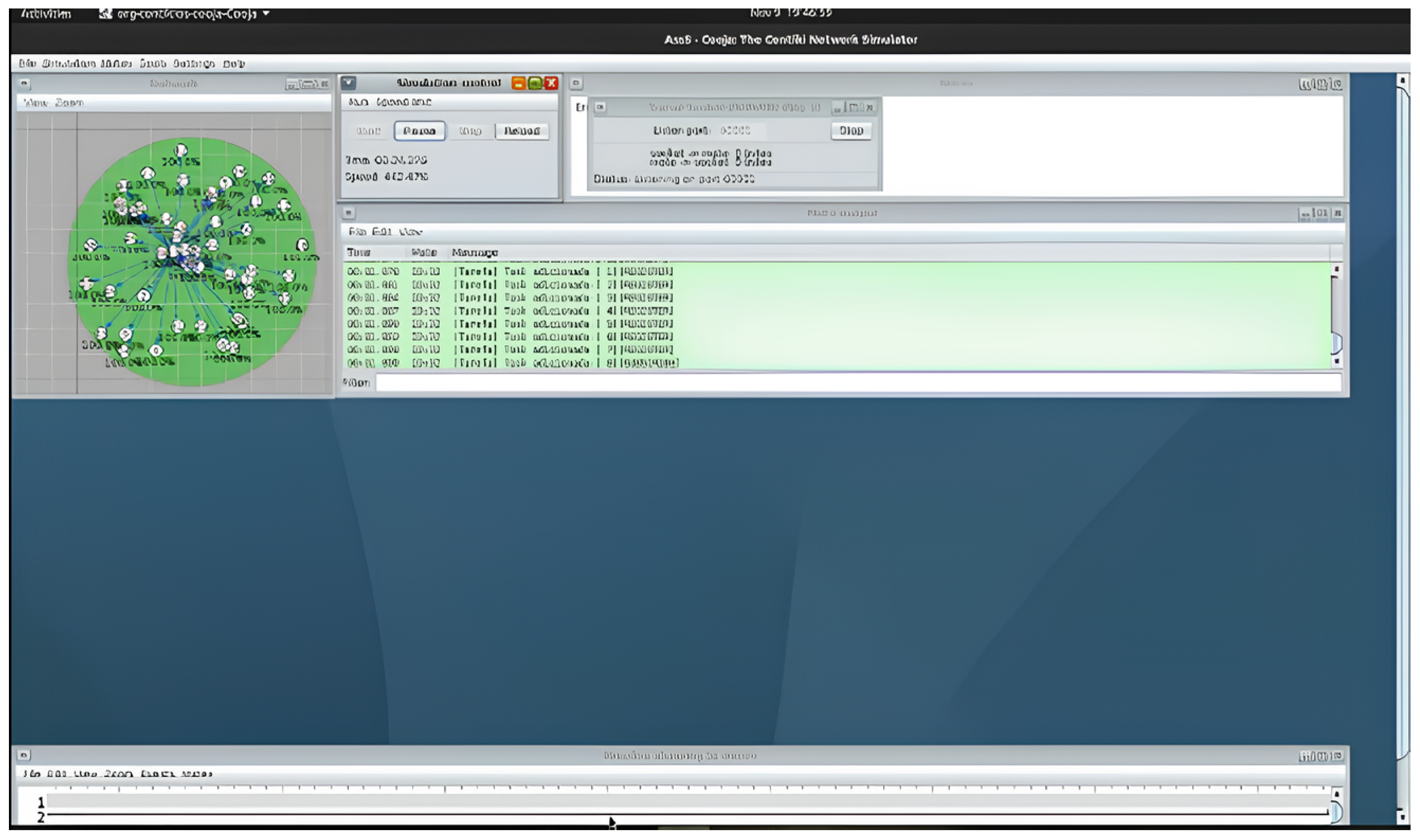This screenshot has width=1420, height=840.
Task: Open the Tools menu in menu bar
Action: (153, 64)
